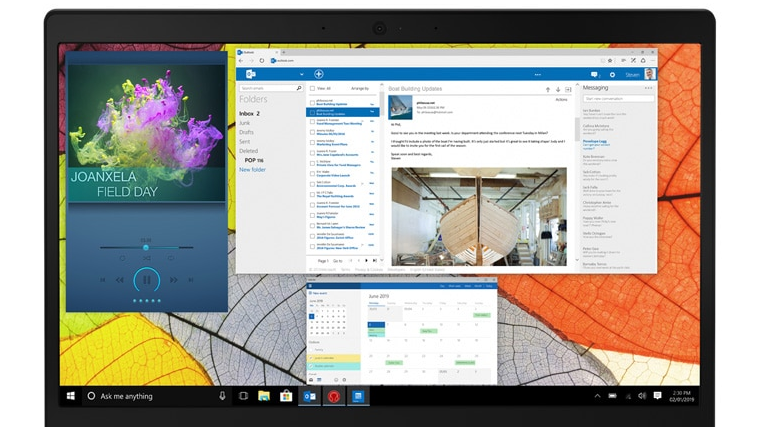
Task: Open the Inbox folder
Action: (x=249, y=113)
